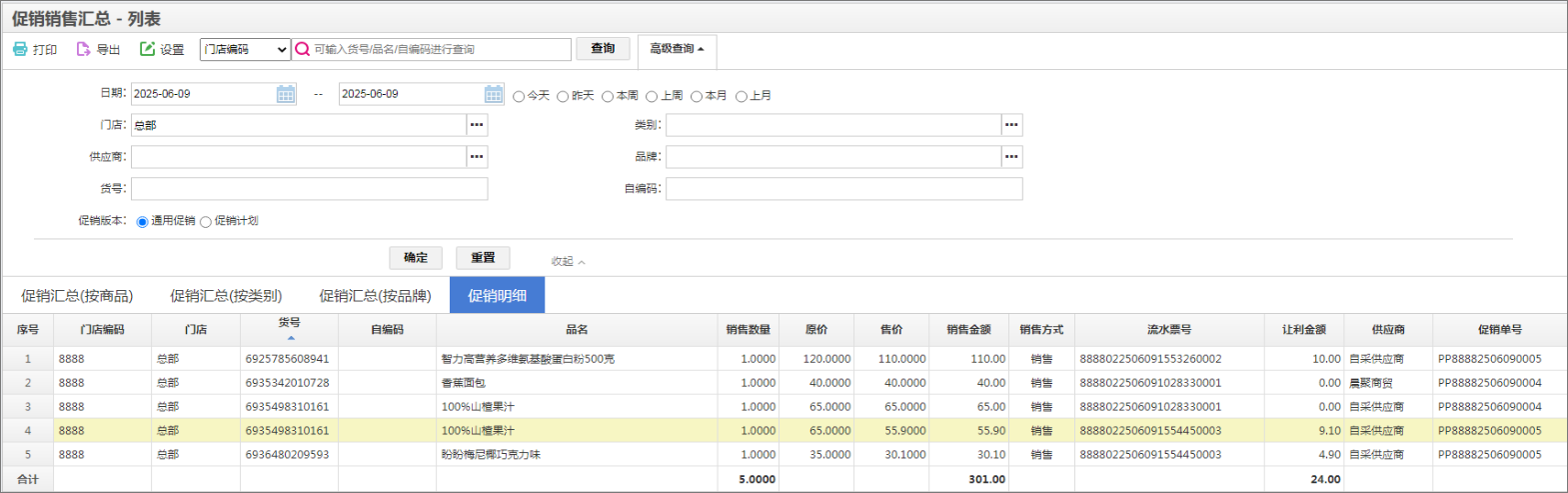Viewport: 1568px width, 493px height.
Task: Click 门店编码 column header
Action: [103, 330]
